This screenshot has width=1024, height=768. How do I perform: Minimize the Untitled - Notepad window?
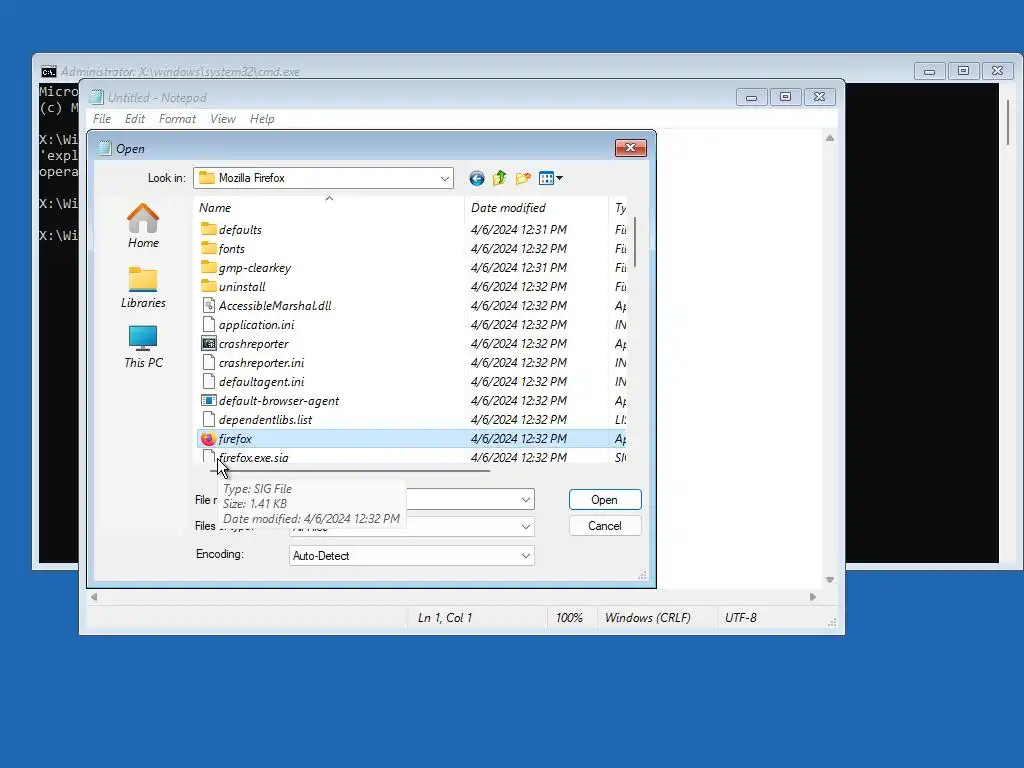751,97
